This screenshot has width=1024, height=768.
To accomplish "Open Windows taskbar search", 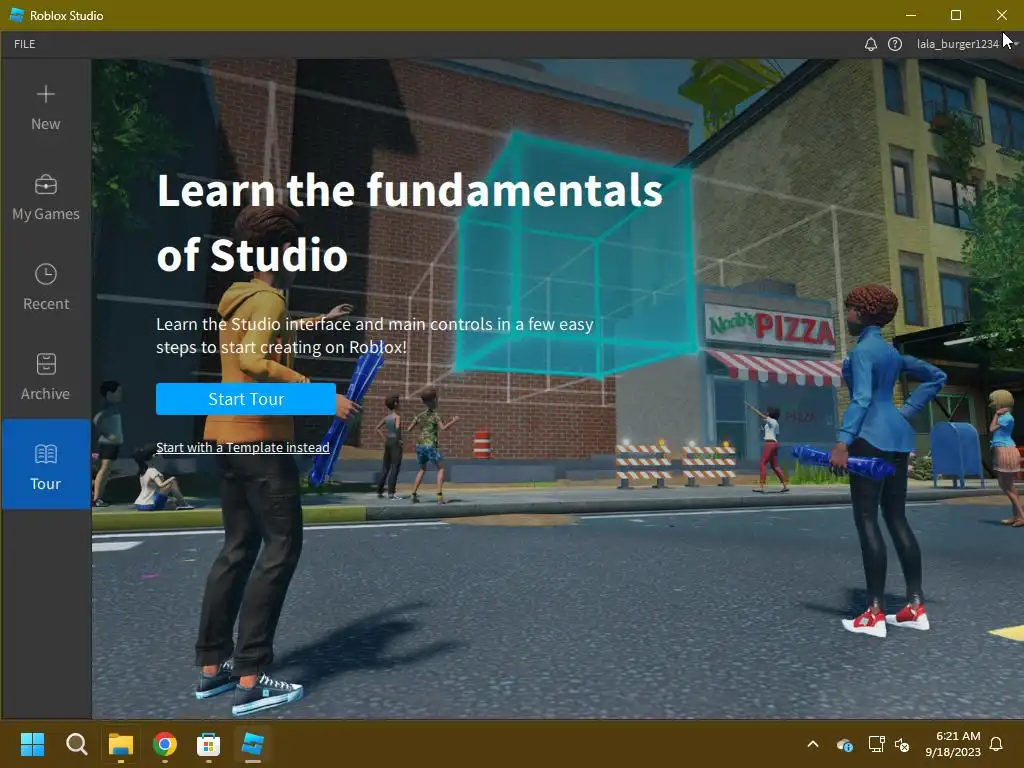I will click(76, 744).
